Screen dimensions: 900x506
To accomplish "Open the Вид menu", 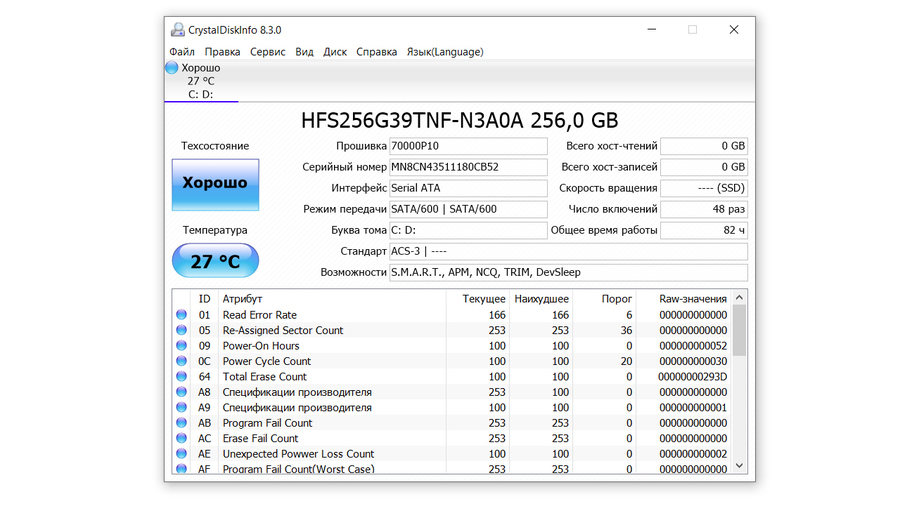I will point(304,52).
